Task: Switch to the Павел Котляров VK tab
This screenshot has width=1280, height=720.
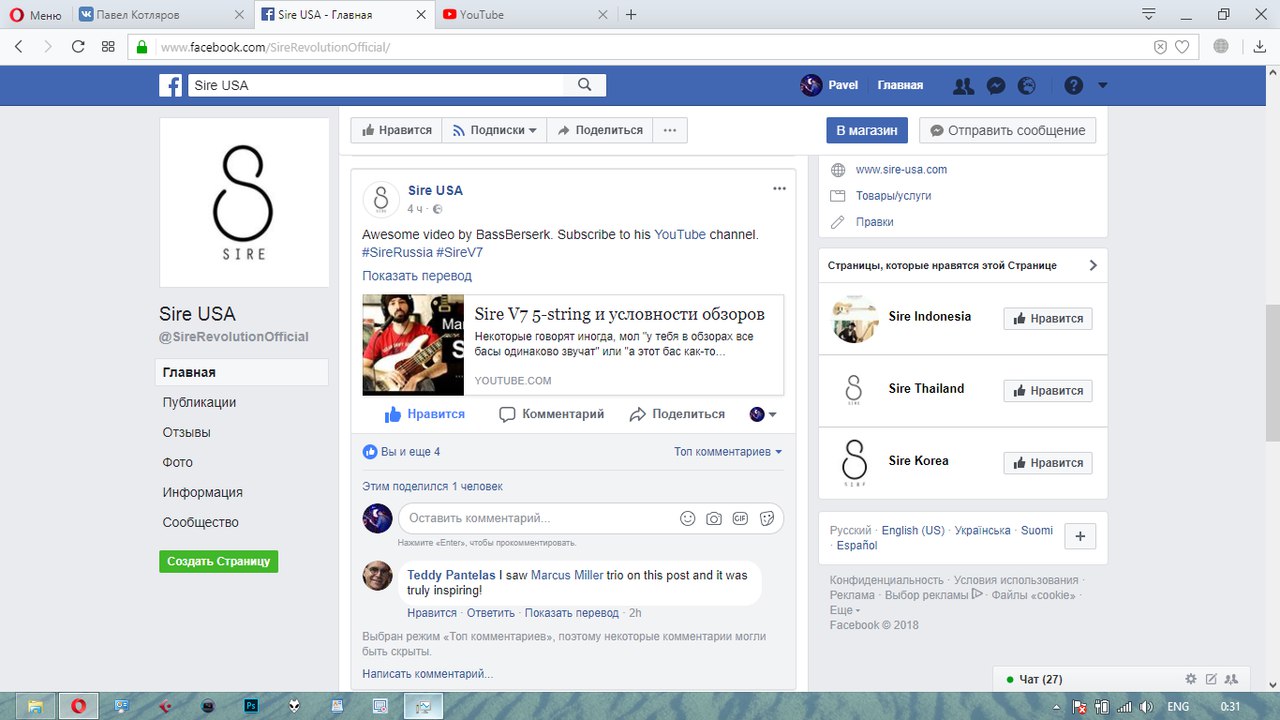Action: pos(161,15)
